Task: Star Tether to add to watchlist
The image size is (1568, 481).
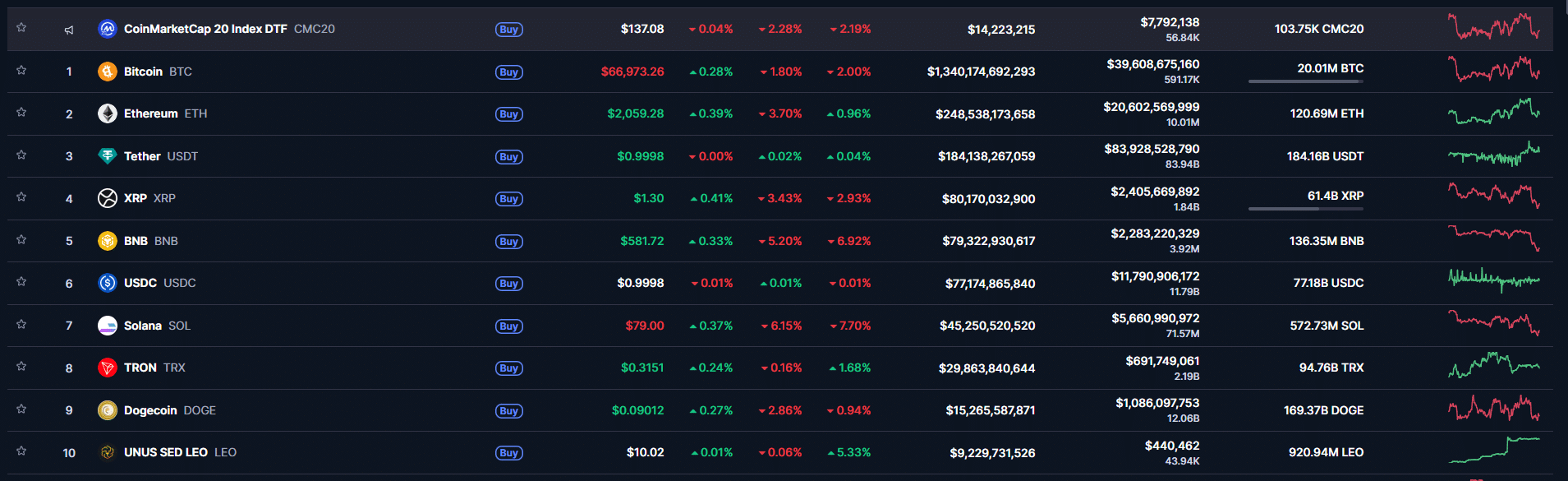Action: [x=21, y=155]
